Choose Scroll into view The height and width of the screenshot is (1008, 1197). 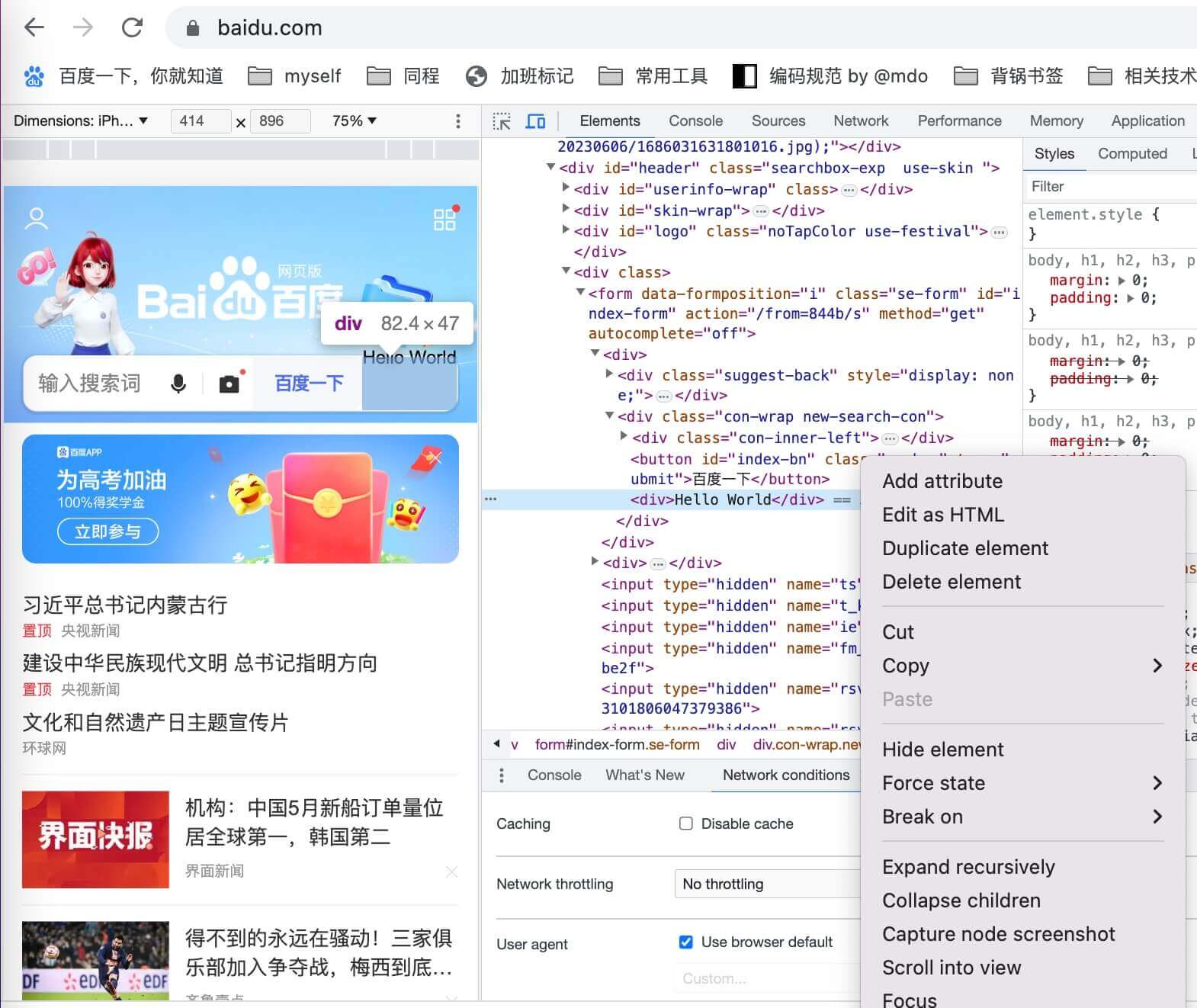pyautogui.click(x=952, y=968)
